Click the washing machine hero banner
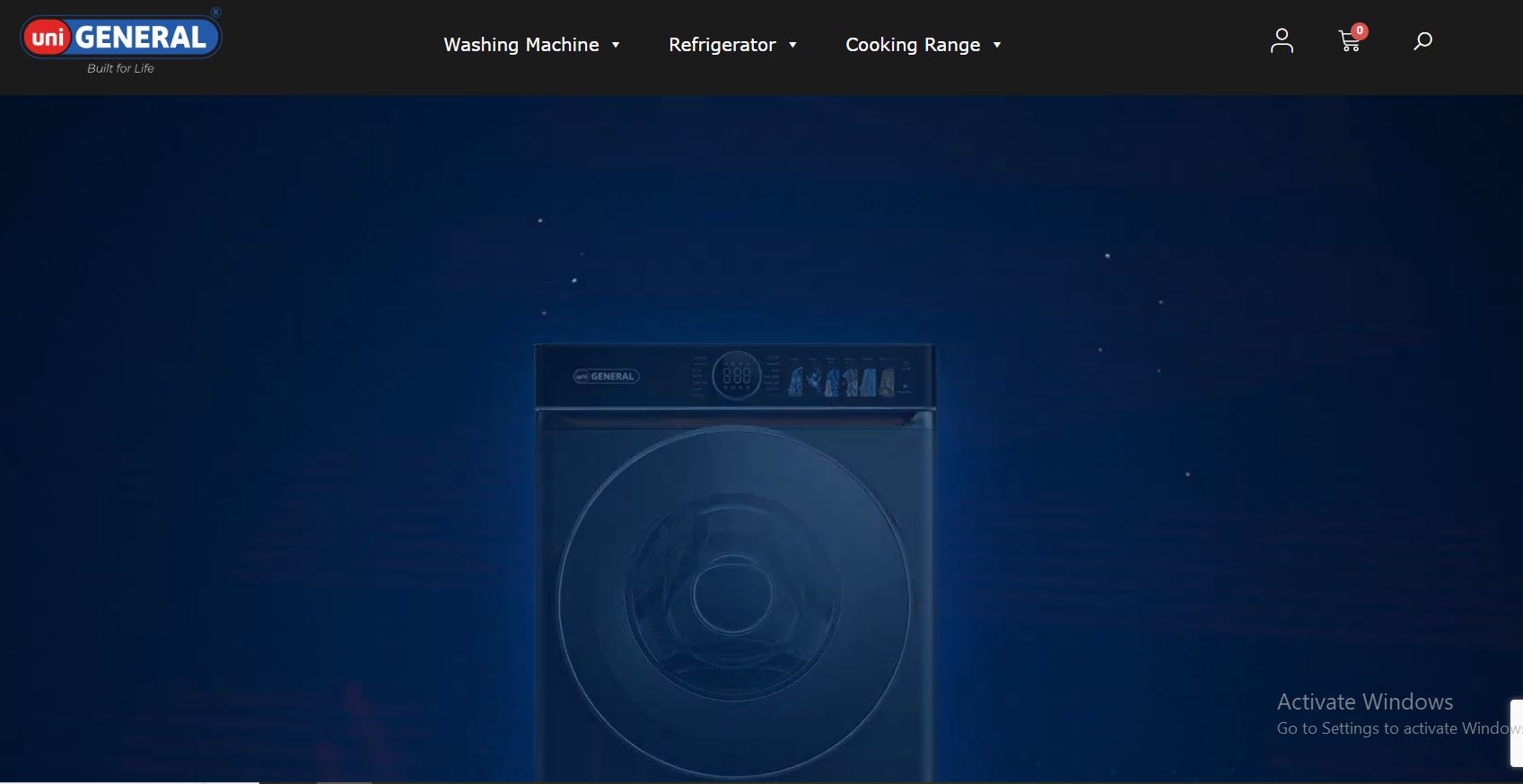The image size is (1523, 784). [x=761, y=439]
